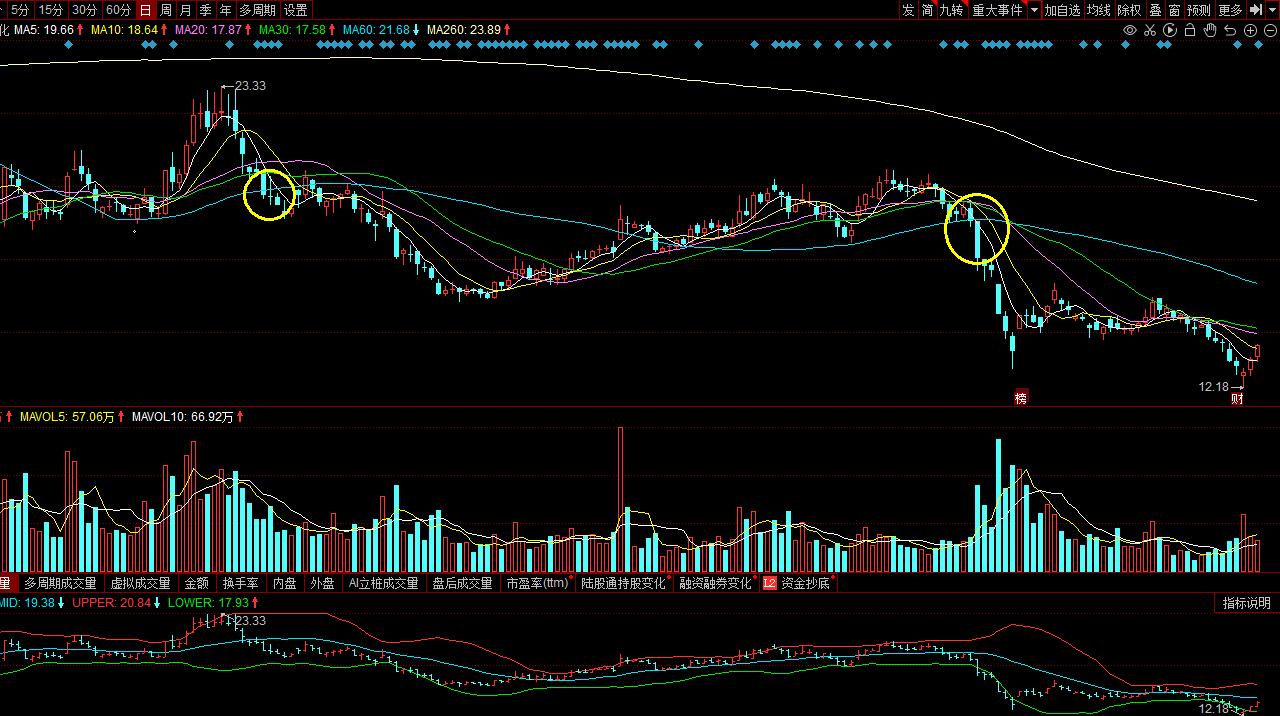
Task: Switch to the 5分 period tab
Action: coord(20,10)
